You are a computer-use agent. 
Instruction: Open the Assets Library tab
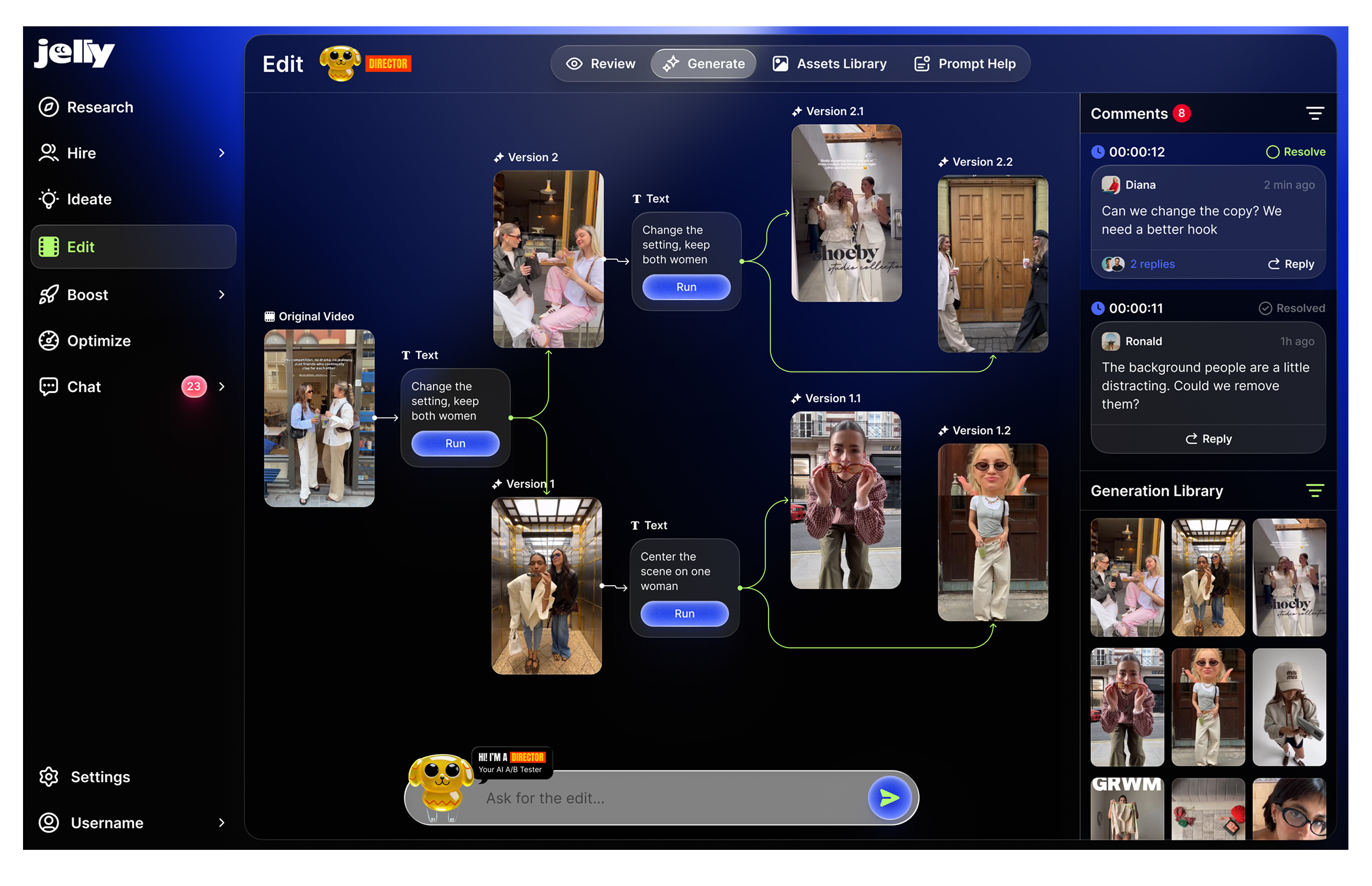[829, 64]
